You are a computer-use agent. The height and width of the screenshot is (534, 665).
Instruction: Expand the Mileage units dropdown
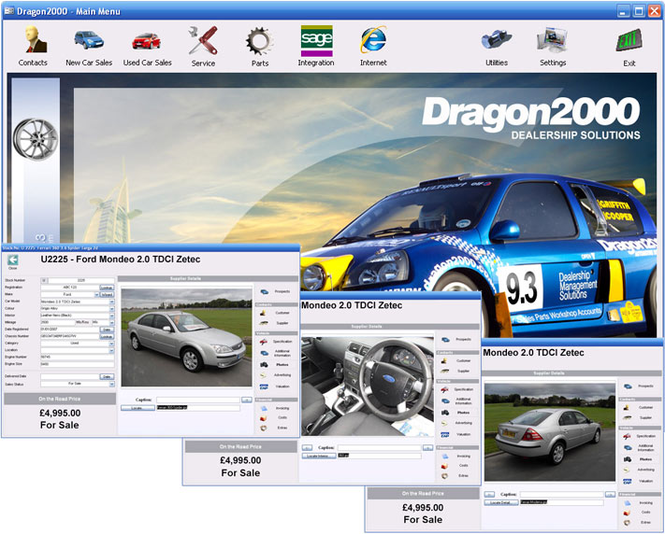(x=112, y=322)
